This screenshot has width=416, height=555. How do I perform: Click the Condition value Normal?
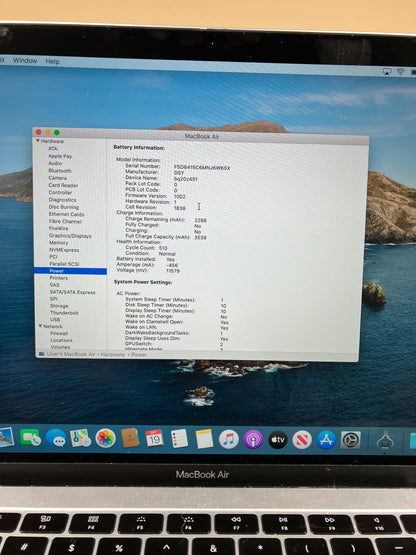(x=167, y=254)
